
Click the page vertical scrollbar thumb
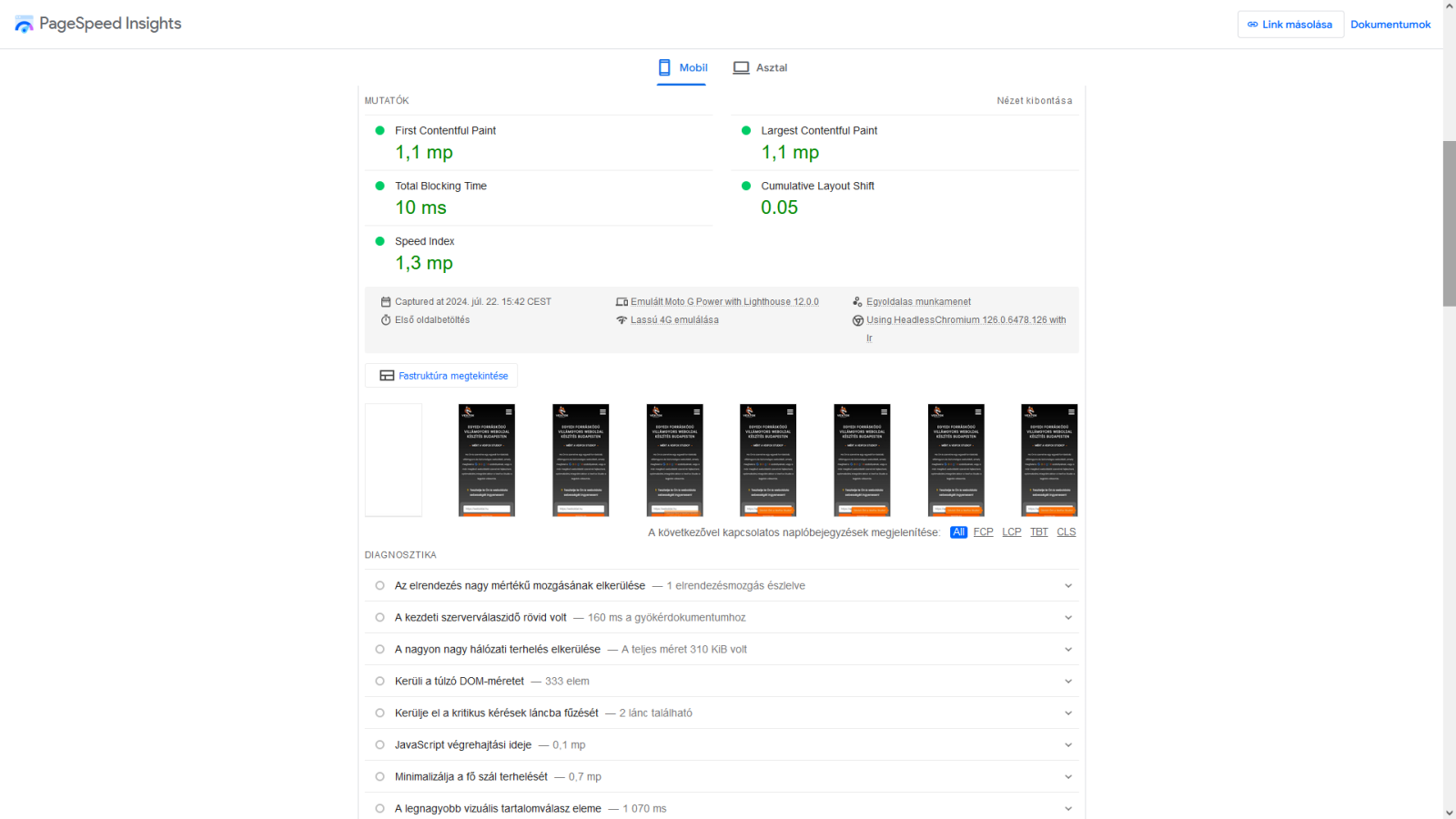(1450, 224)
